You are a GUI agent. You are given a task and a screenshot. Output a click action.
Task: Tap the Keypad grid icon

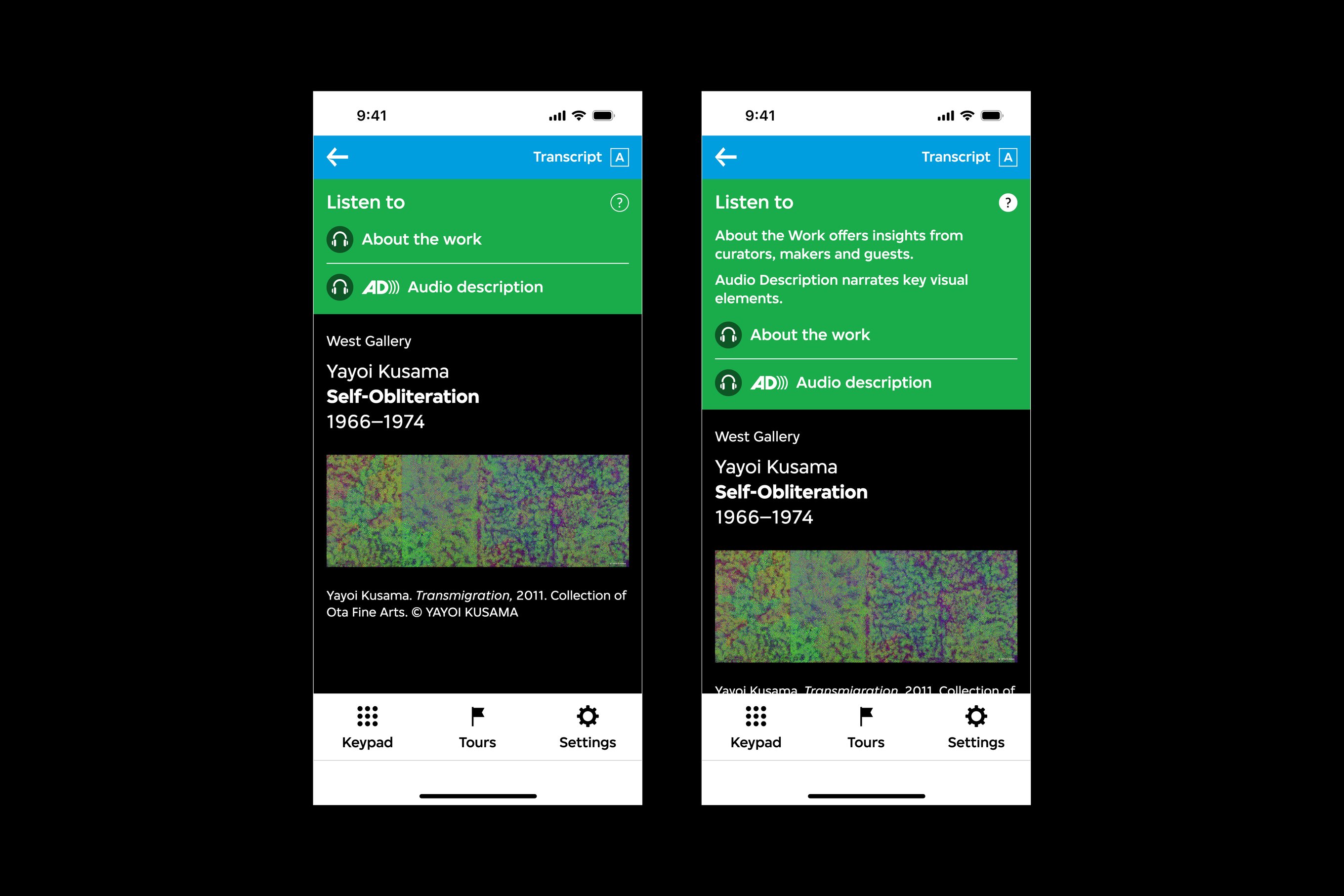368,718
